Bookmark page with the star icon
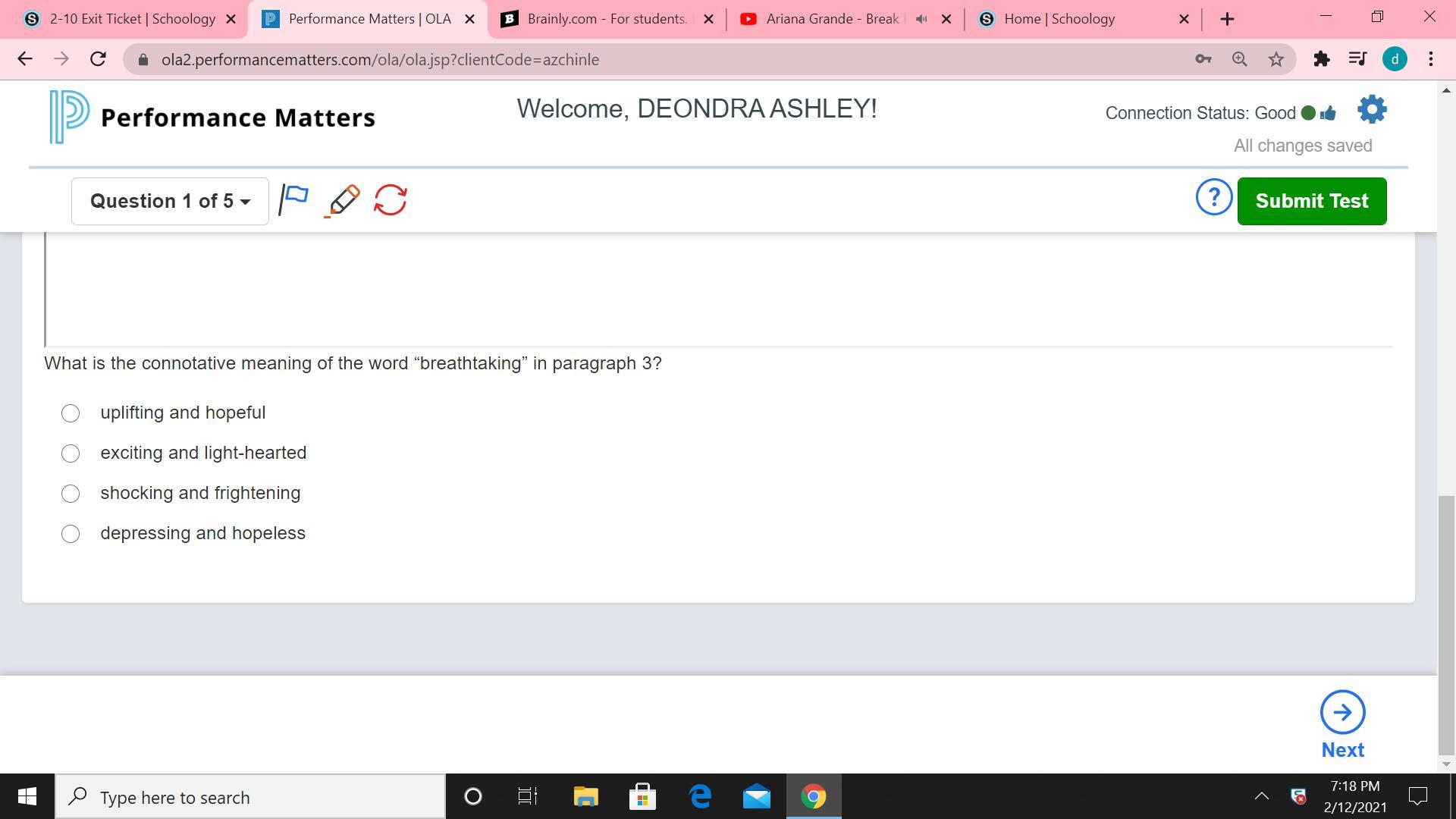Image resolution: width=1456 pixels, height=819 pixels. pyautogui.click(x=1276, y=59)
